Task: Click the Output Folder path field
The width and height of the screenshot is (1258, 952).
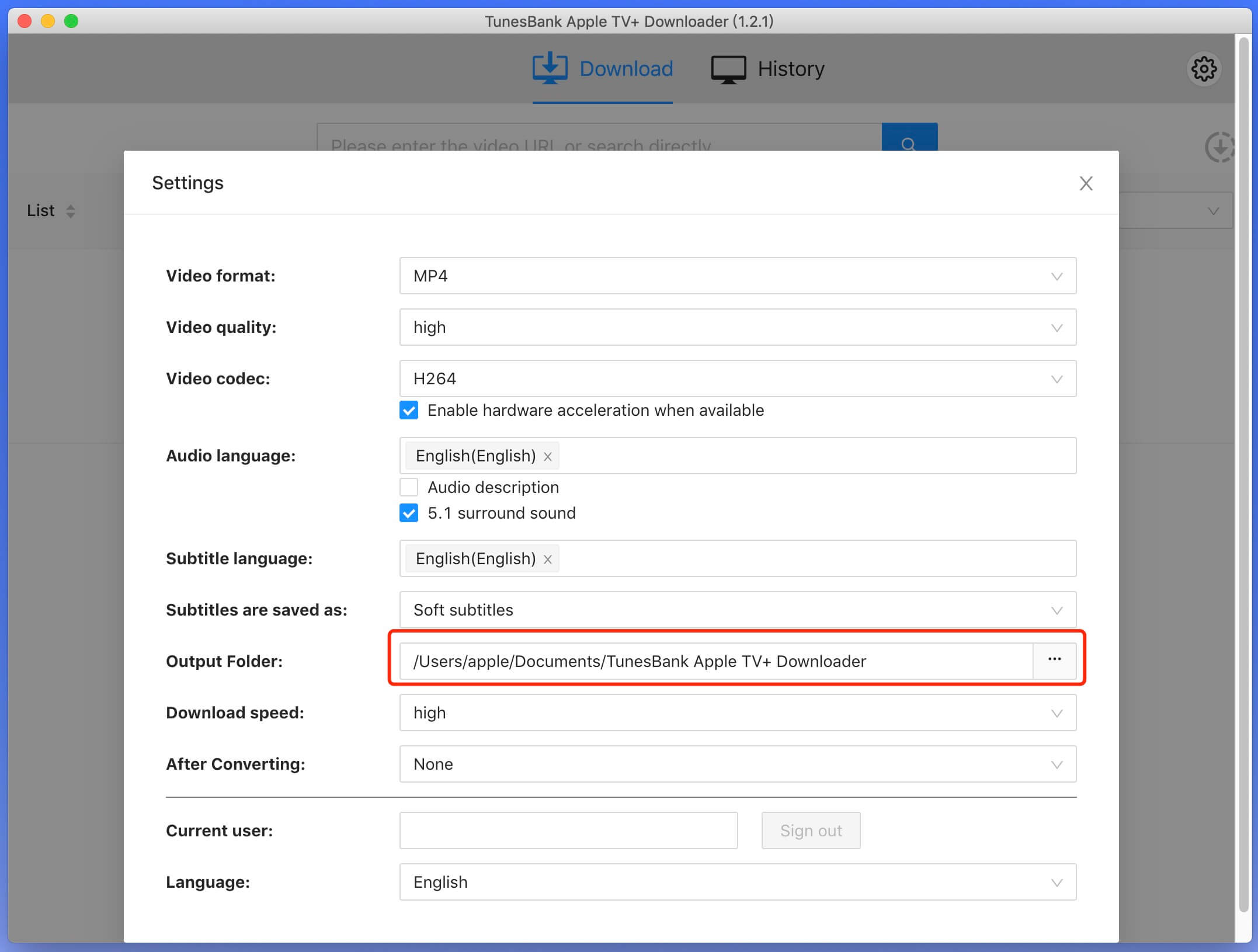Action: [716, 661]
